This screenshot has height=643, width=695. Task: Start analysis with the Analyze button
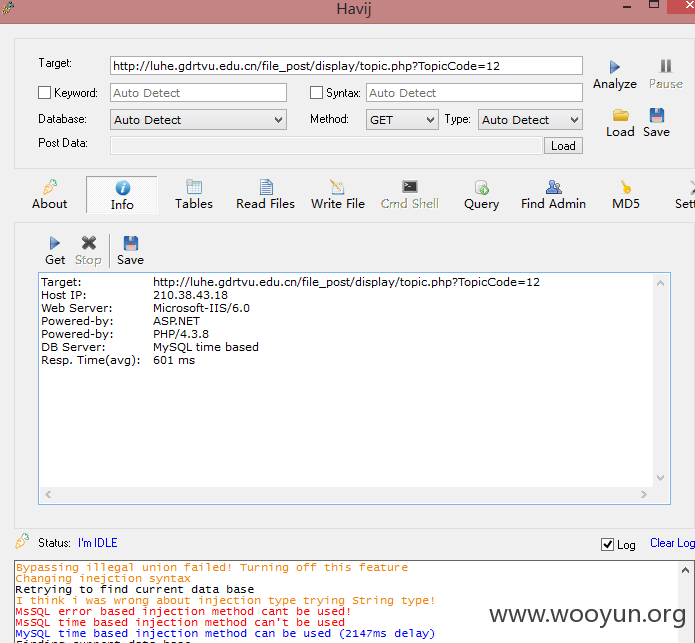[615, 75]
